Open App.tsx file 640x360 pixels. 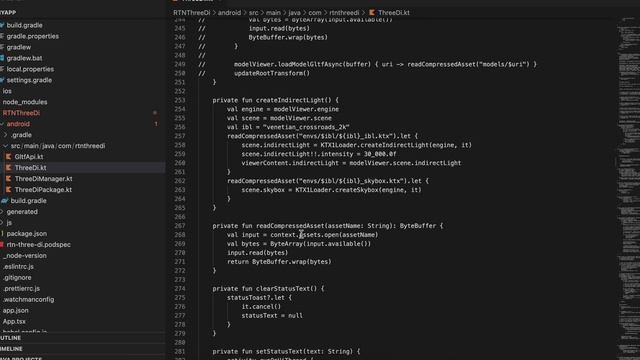tap(14, 322)
